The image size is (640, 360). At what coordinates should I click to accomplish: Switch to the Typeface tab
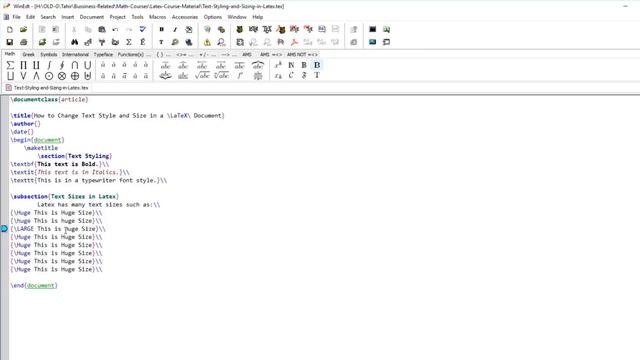pyautogui.click(x=103, y=54)
